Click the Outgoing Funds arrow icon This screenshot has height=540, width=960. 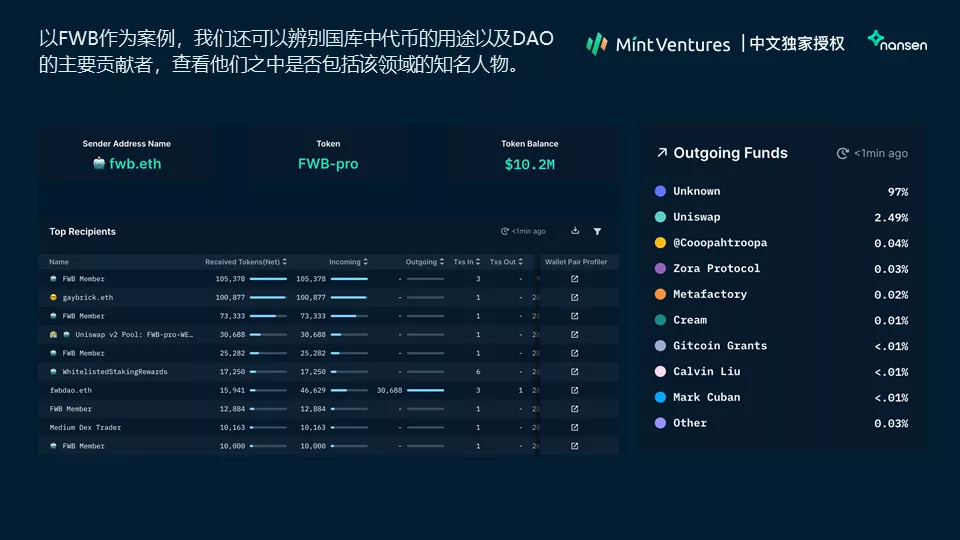662,153
